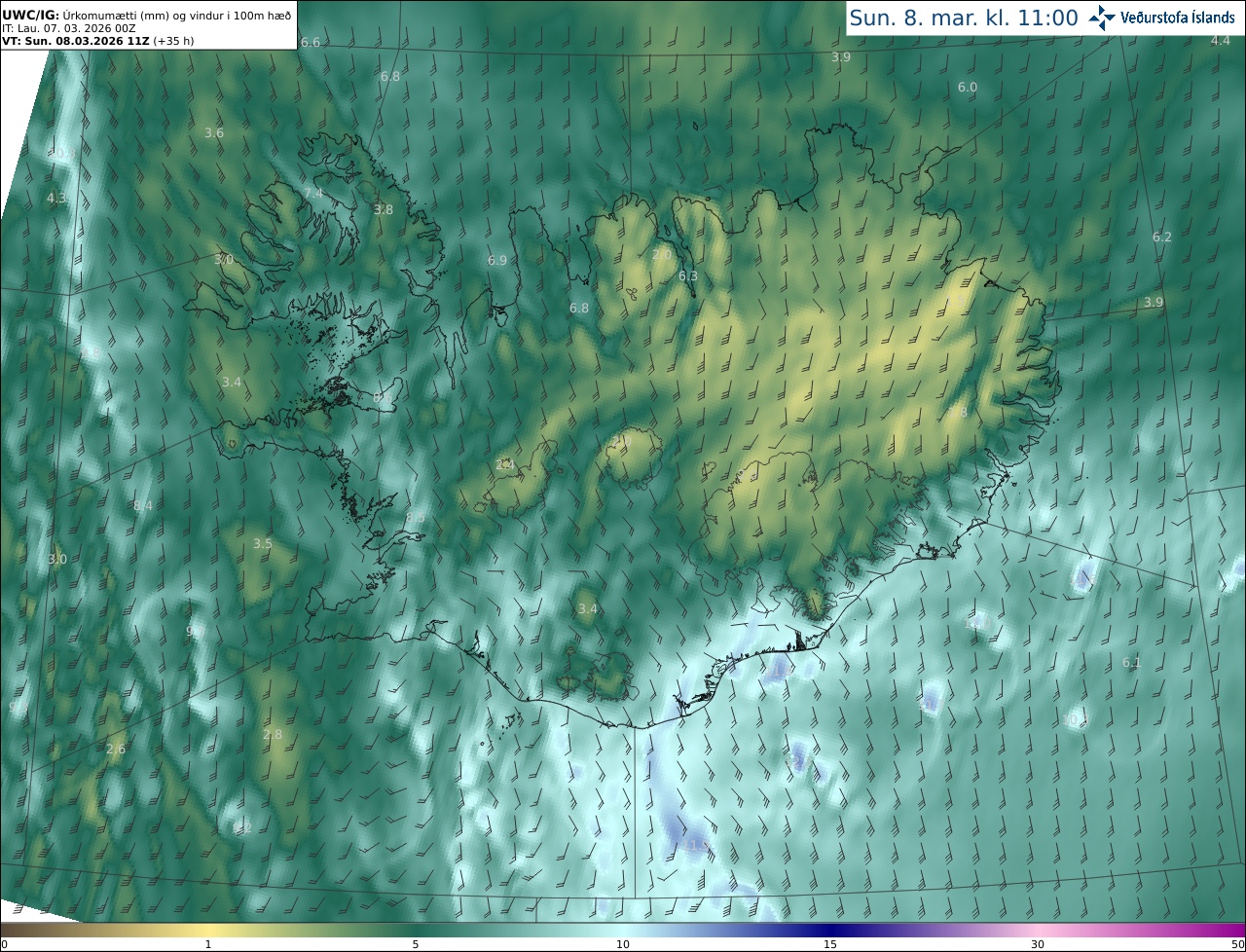Click the Veðurstofa Íslands logo emblem

click(x=1102, y=18)
